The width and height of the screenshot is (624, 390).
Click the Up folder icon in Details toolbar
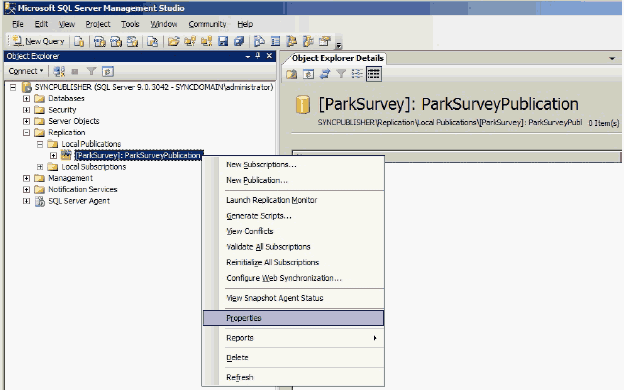click(291, 74)
